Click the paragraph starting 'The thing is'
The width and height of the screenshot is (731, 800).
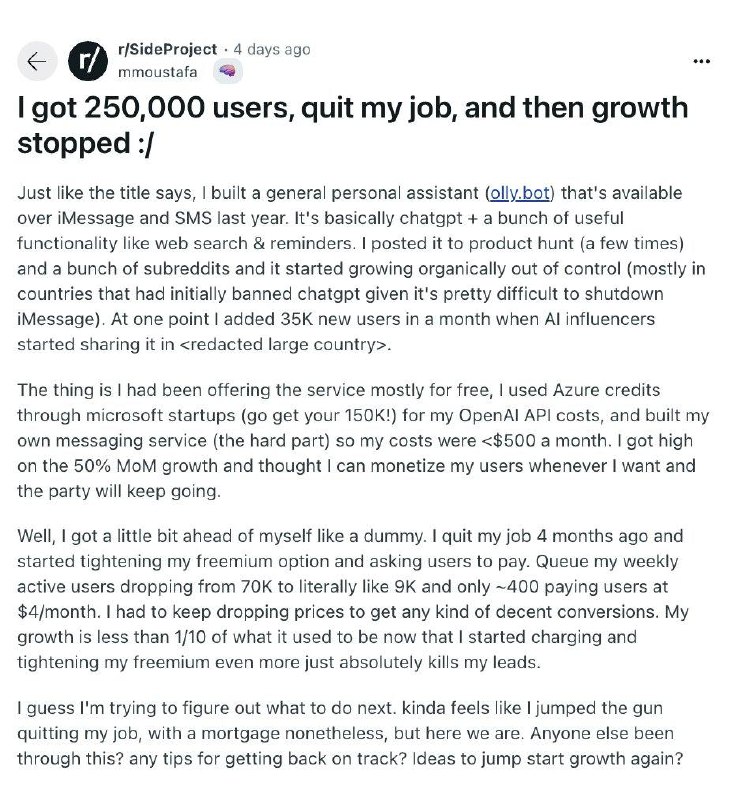[x=350, y=440]
